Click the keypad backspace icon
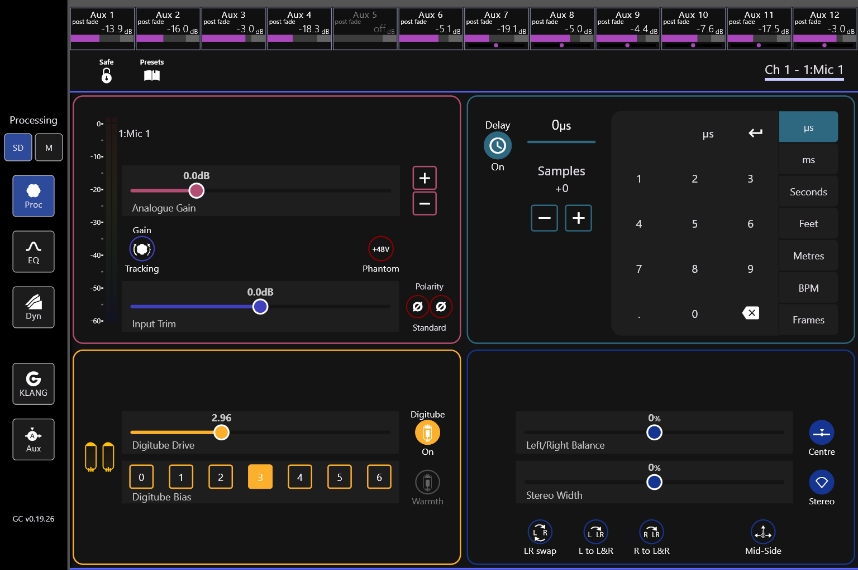This screenshot has height=570, width=858. 750,313
